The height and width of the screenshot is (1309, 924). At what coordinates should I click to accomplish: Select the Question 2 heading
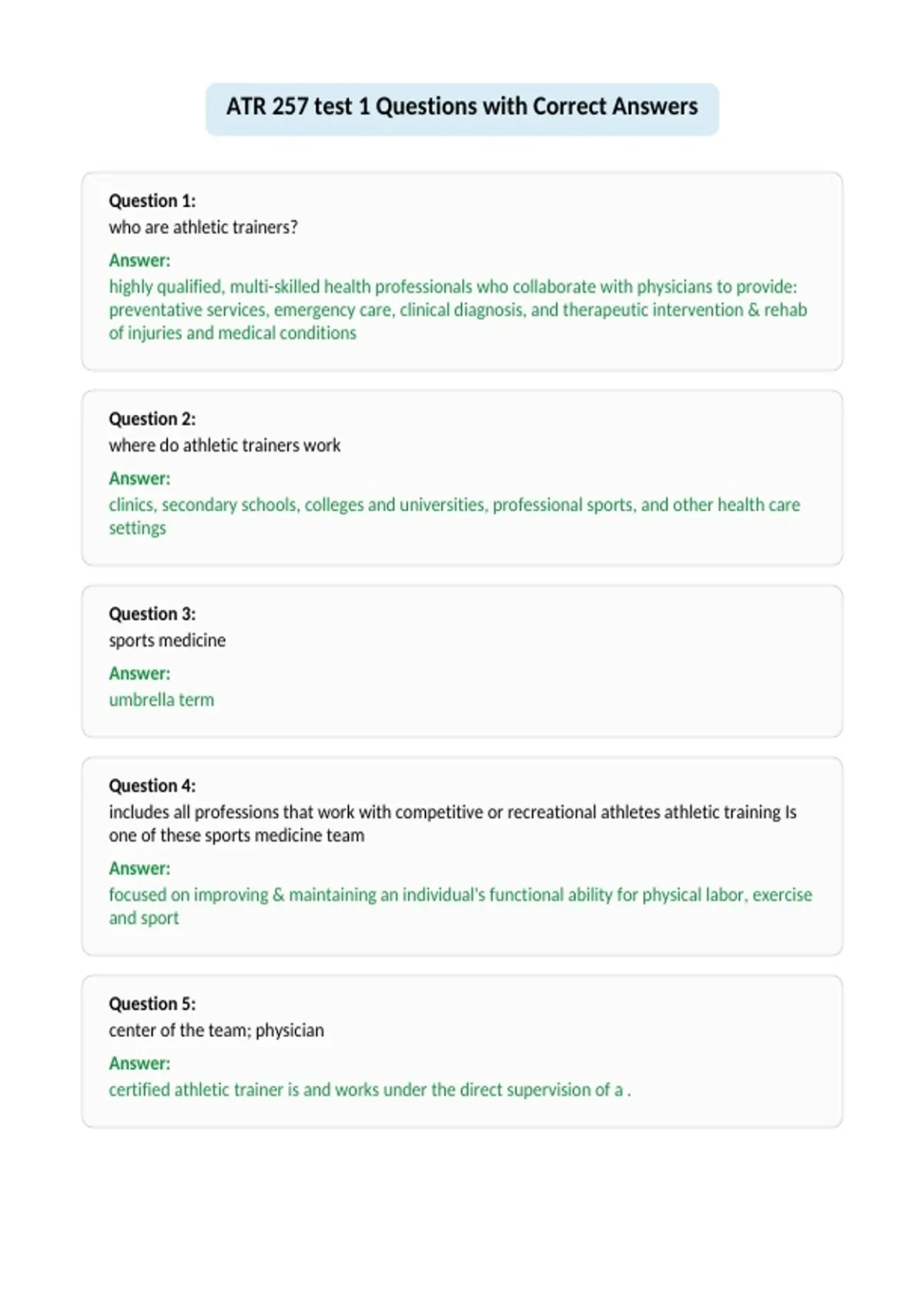(x=152, y=419)
